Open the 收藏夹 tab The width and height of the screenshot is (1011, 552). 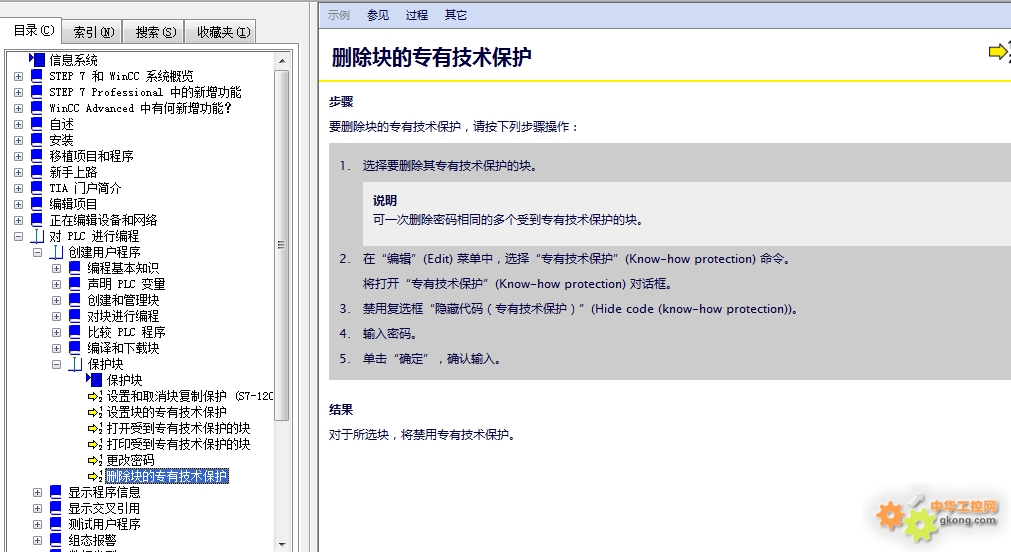click(x=223, y=32)
